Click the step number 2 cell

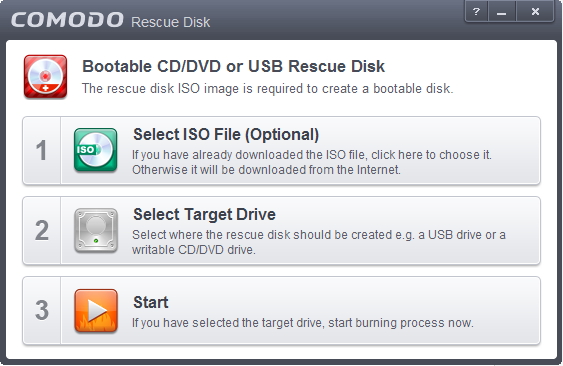click(42, 231)
